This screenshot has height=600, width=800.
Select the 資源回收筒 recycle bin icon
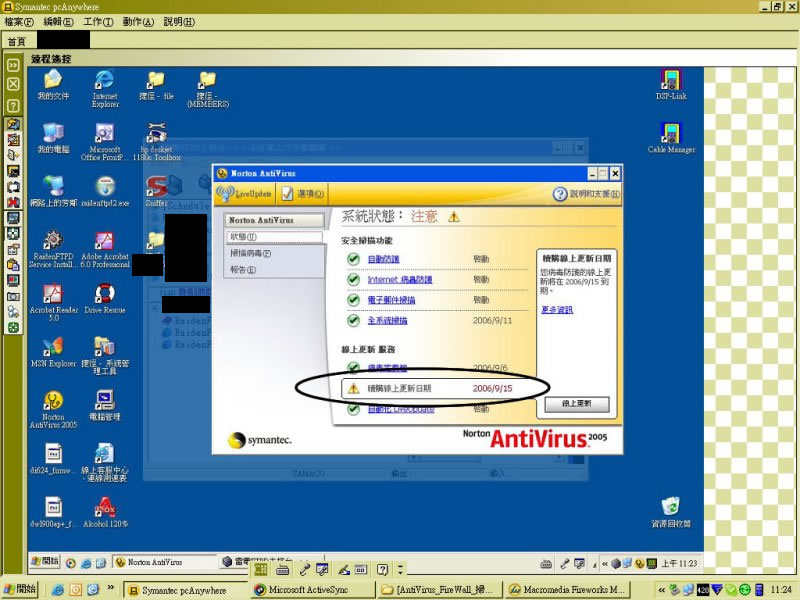671,513
